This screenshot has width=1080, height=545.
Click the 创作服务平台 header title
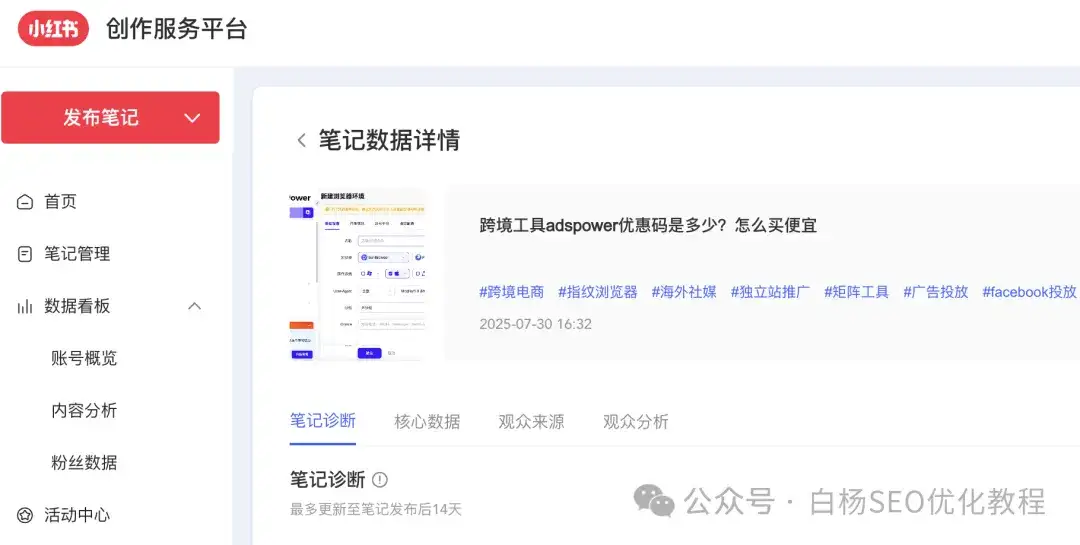click(176, 30)
